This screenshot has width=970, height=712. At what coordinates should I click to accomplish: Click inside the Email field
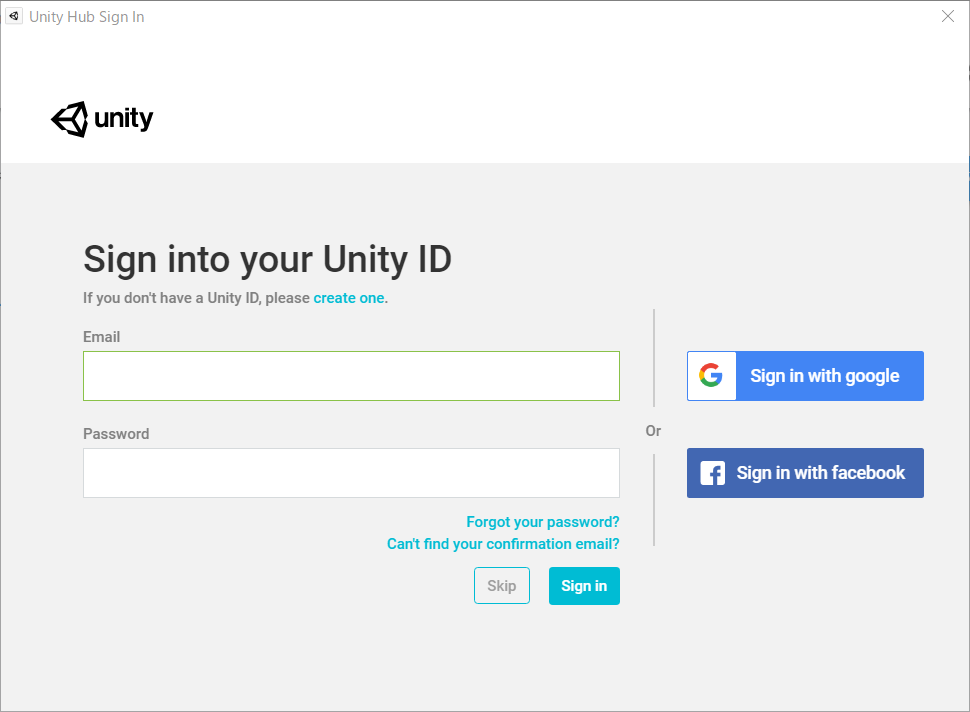click(350, 375)
